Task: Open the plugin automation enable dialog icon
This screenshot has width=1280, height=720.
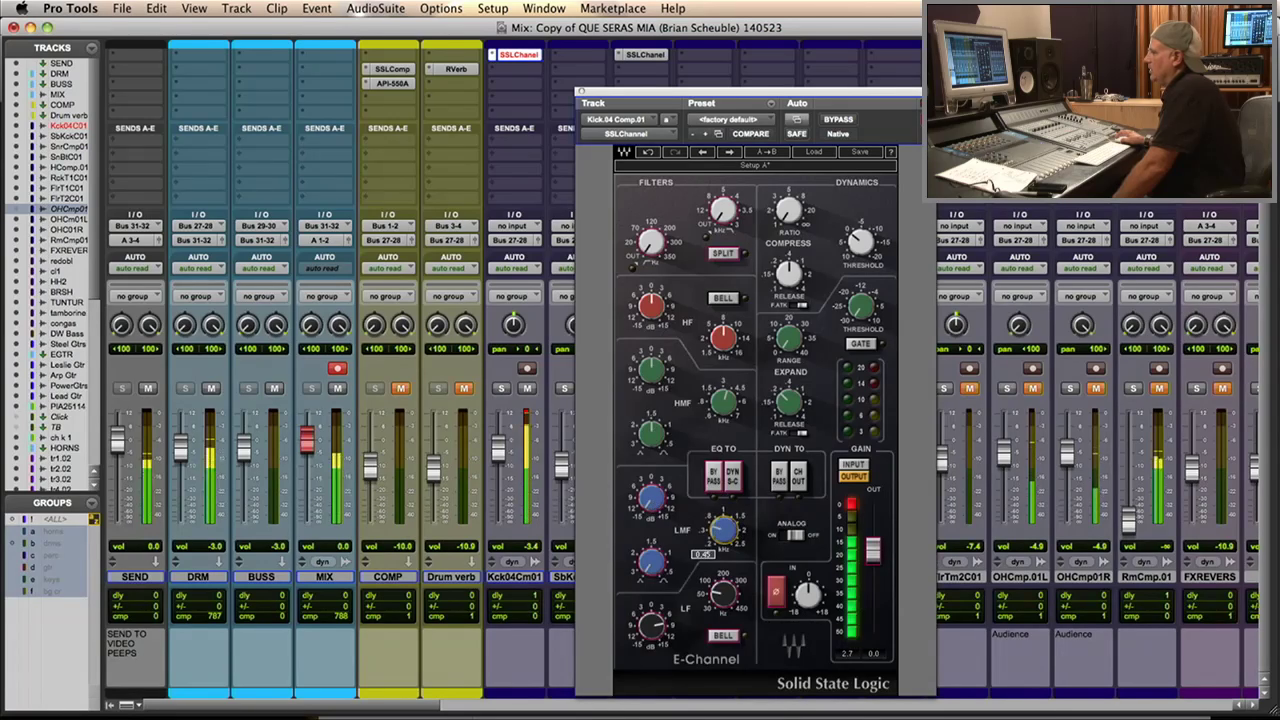Action: click(797, 119)
